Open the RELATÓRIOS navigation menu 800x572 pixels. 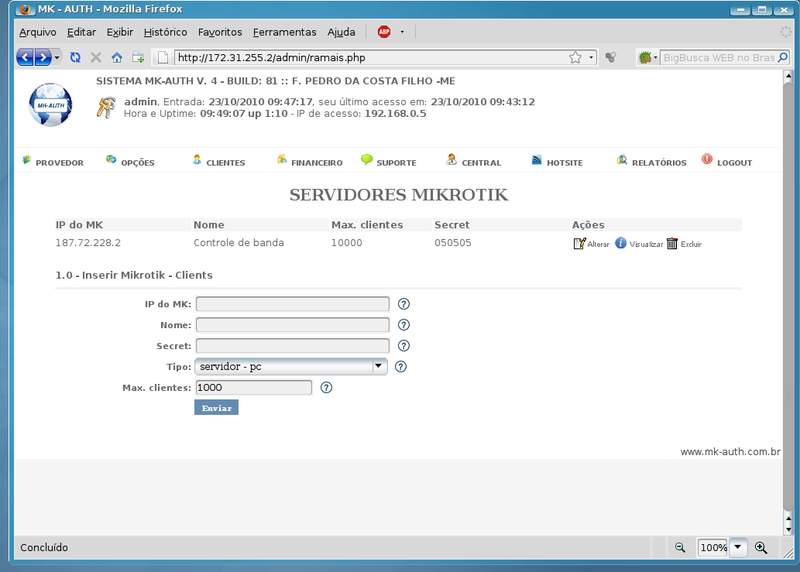coord(652,162)
